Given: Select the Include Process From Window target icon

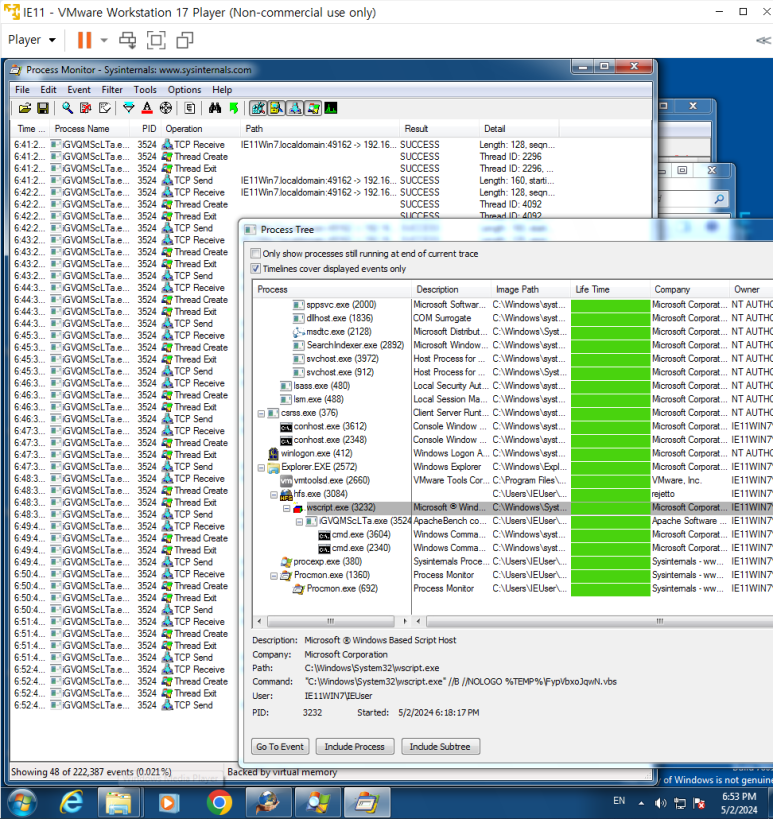Looking at the screenshot, I should point(166,108).
